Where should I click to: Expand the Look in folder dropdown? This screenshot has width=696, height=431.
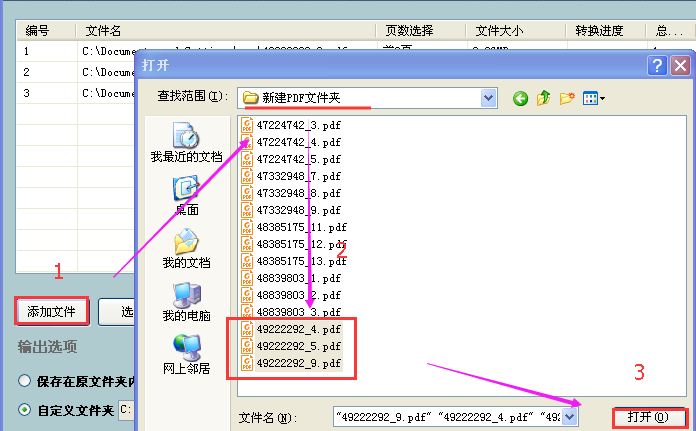pyautogui.click(x=488, y=98)
